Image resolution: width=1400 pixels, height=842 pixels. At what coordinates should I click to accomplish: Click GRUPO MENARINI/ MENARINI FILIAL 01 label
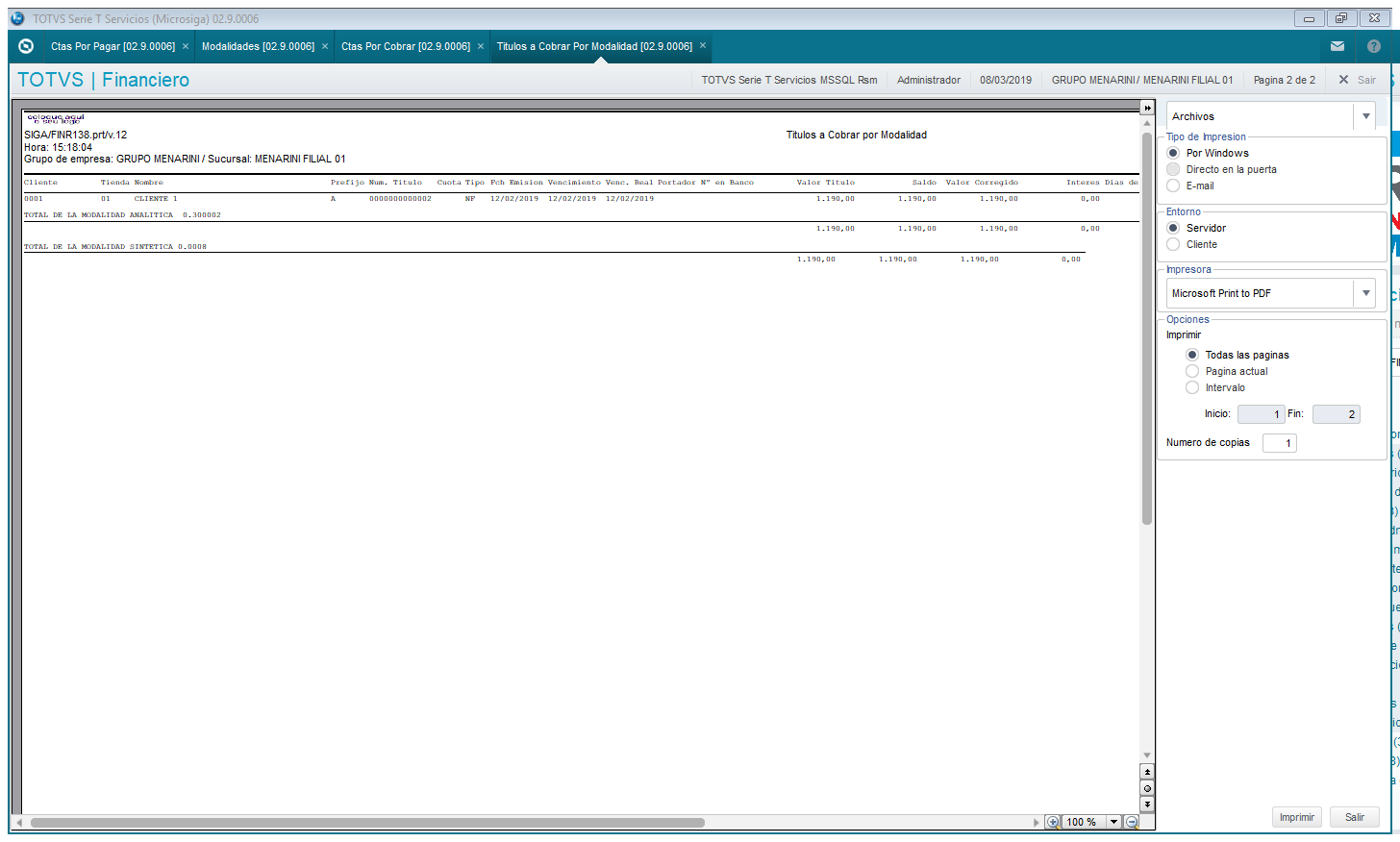pos(1142,80)
